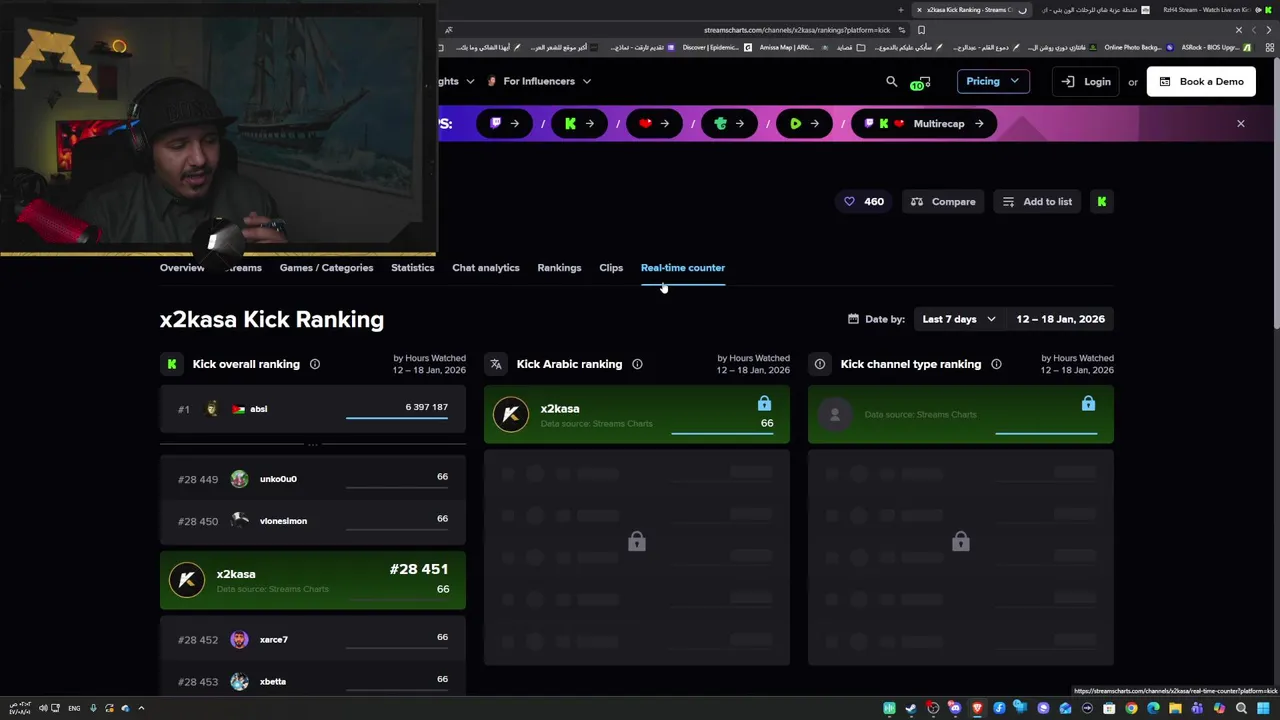1280x720 pixels.
Task: Click ENG language indicator in taskbar
Action: pyautogui.click(x=74, y=708)
